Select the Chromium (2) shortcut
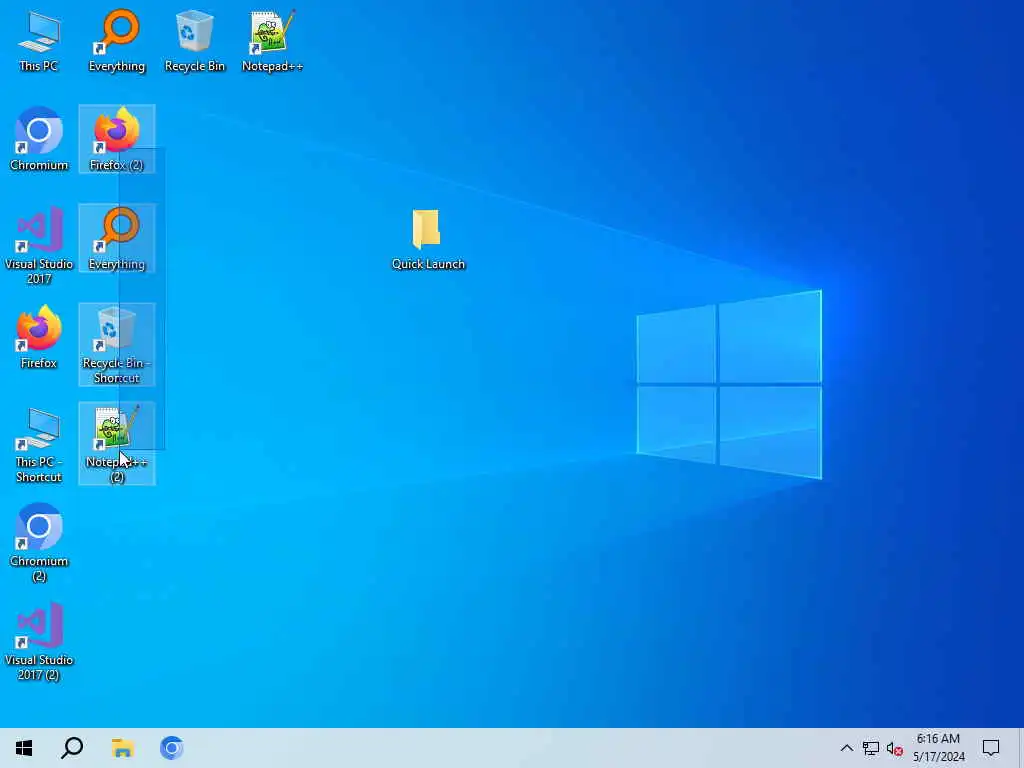The width and height of the screenshot is (1024, 768). coord(39,543)
